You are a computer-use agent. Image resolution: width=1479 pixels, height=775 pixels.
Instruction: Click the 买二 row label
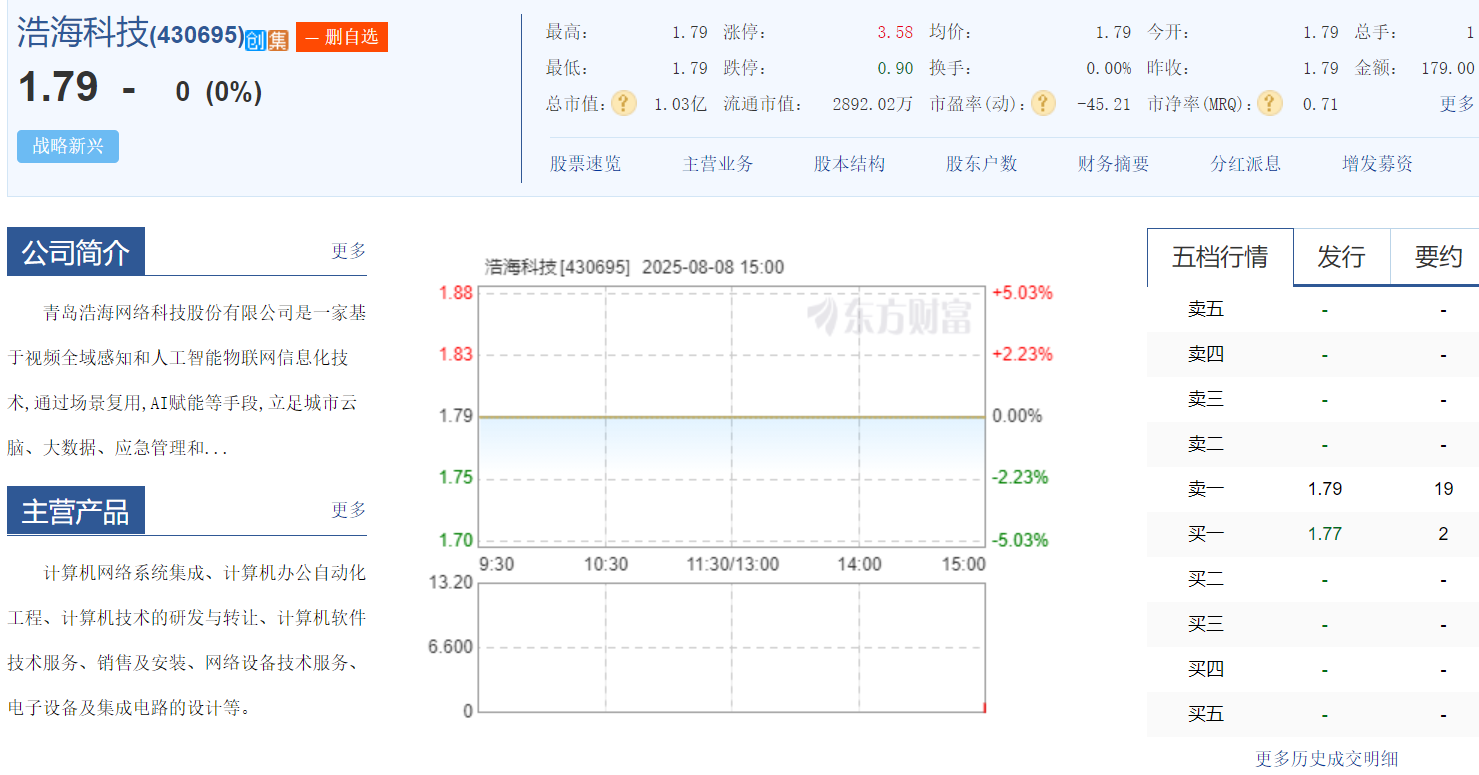[x=1206, y=579]
